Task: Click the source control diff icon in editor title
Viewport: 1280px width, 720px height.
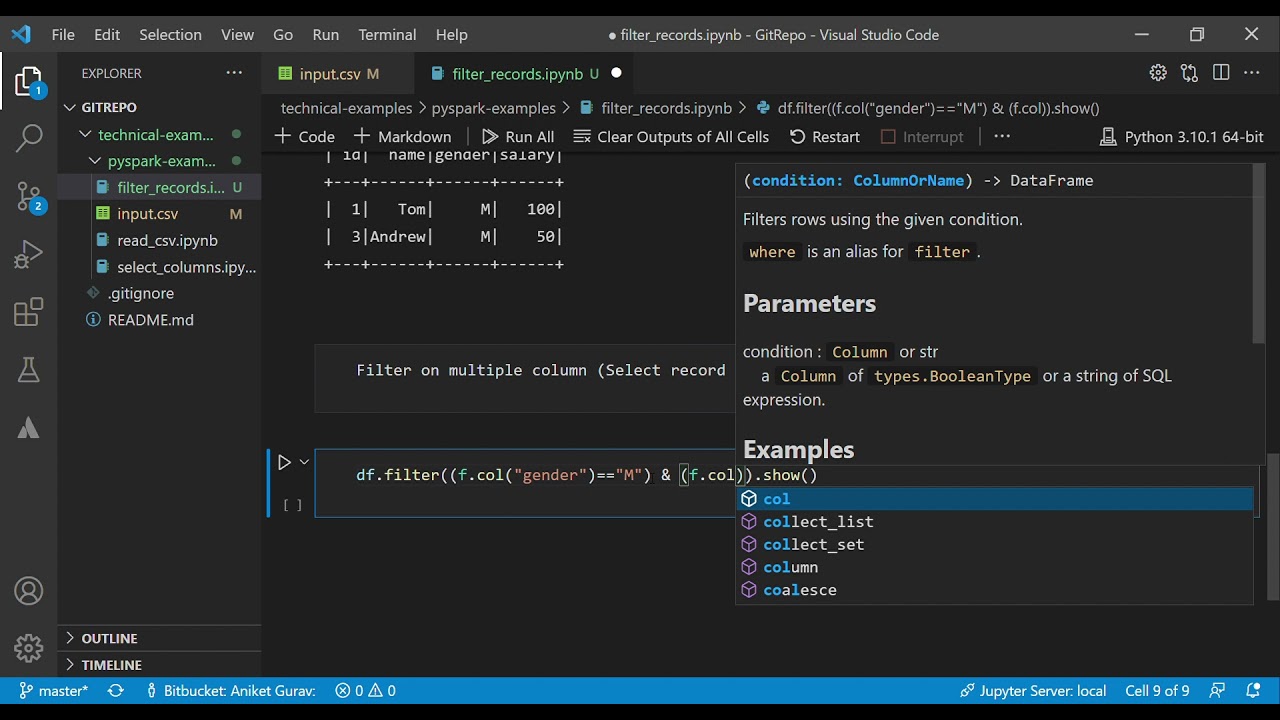Action: tap(1189, 73)
